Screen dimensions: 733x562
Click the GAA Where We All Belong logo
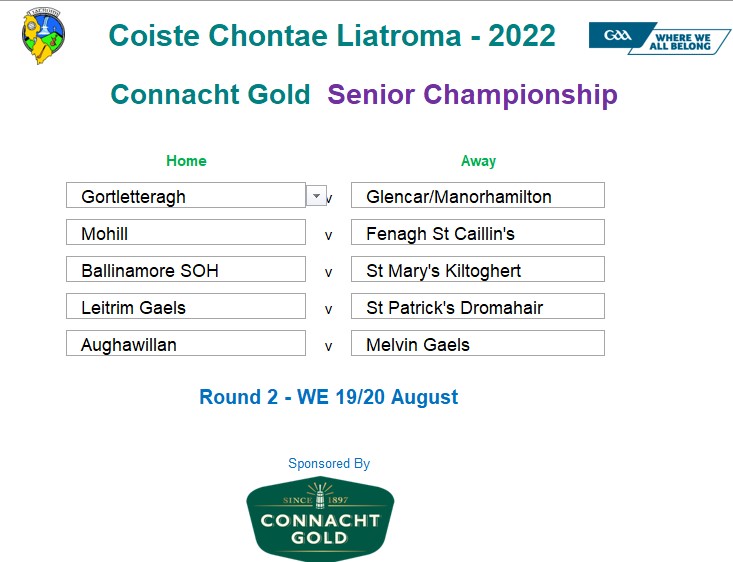coord(660,38)
